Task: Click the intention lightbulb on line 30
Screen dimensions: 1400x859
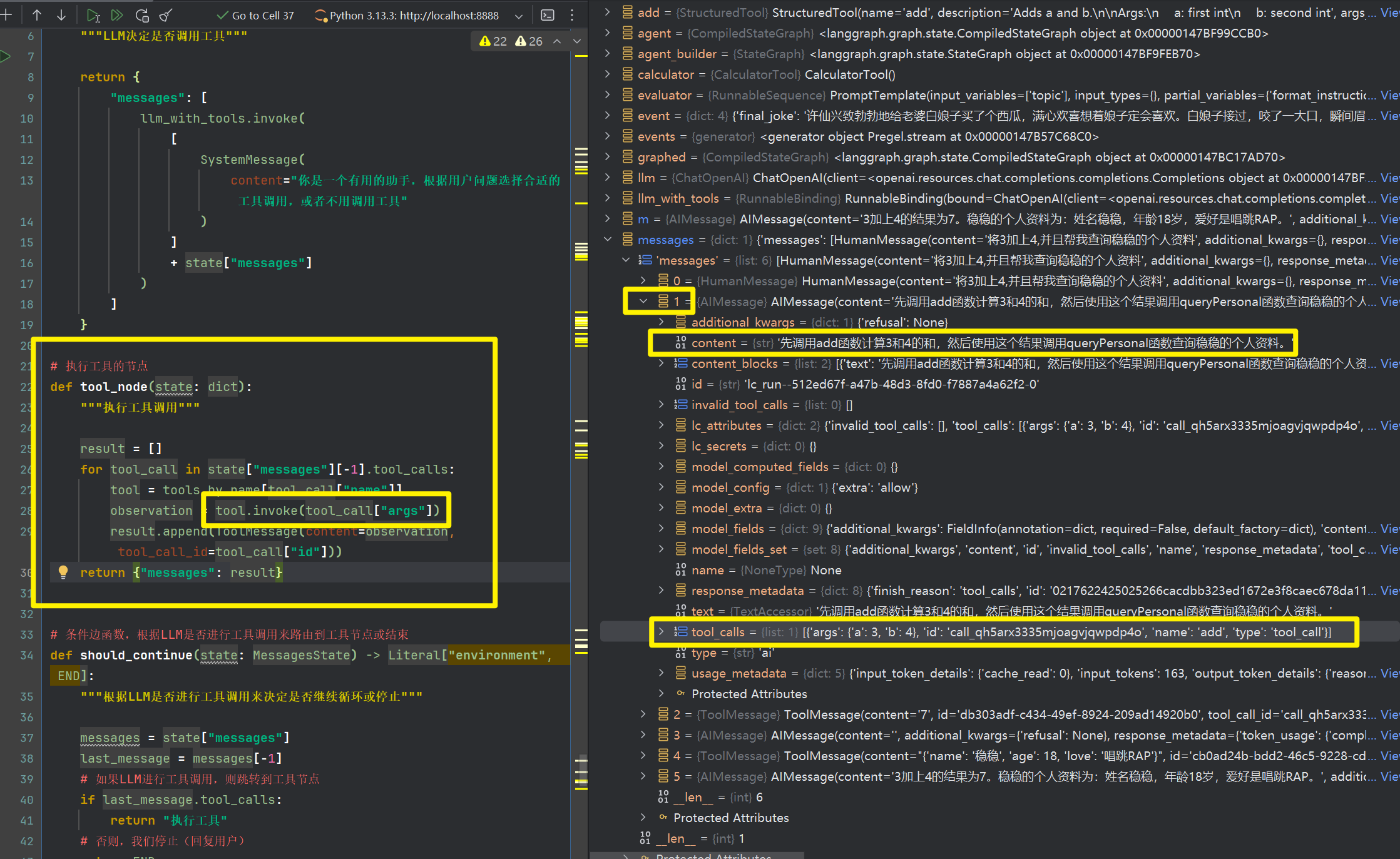Action: point(63,571)
